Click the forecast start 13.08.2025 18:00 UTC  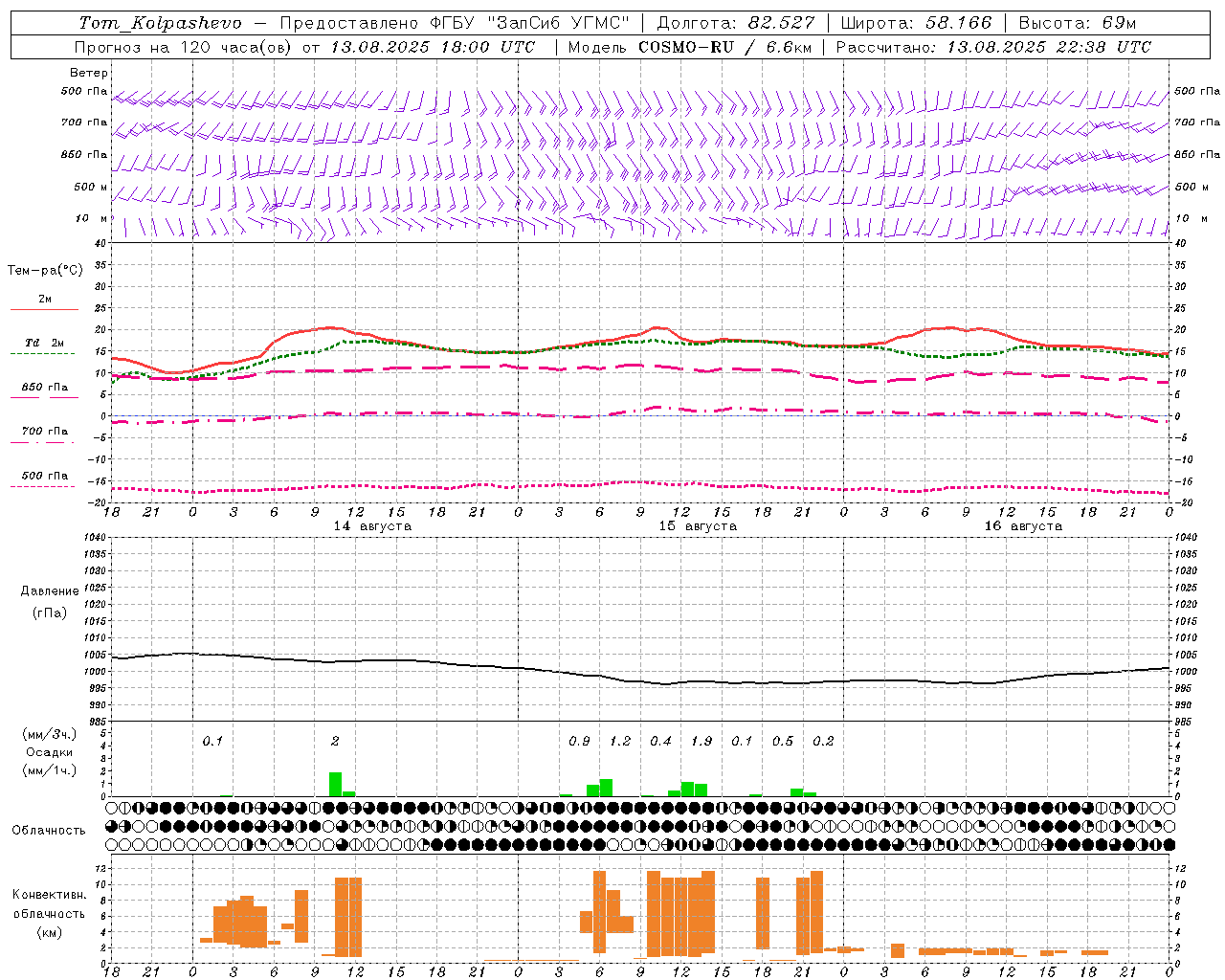click(433, 47)
